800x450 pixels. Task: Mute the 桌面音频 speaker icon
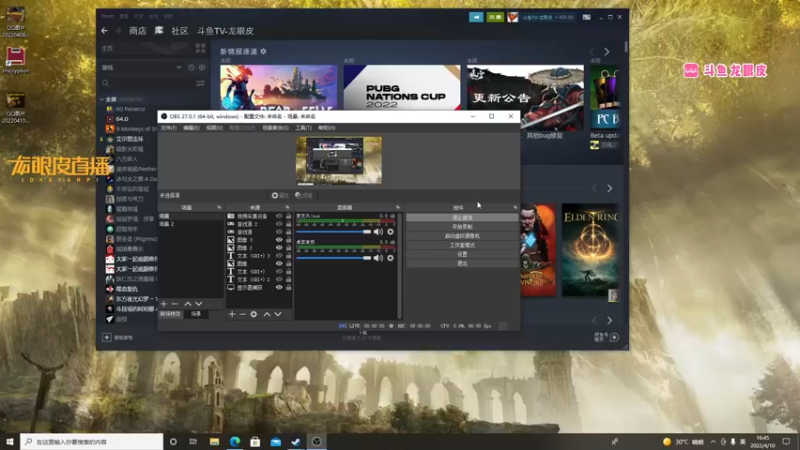378,258
